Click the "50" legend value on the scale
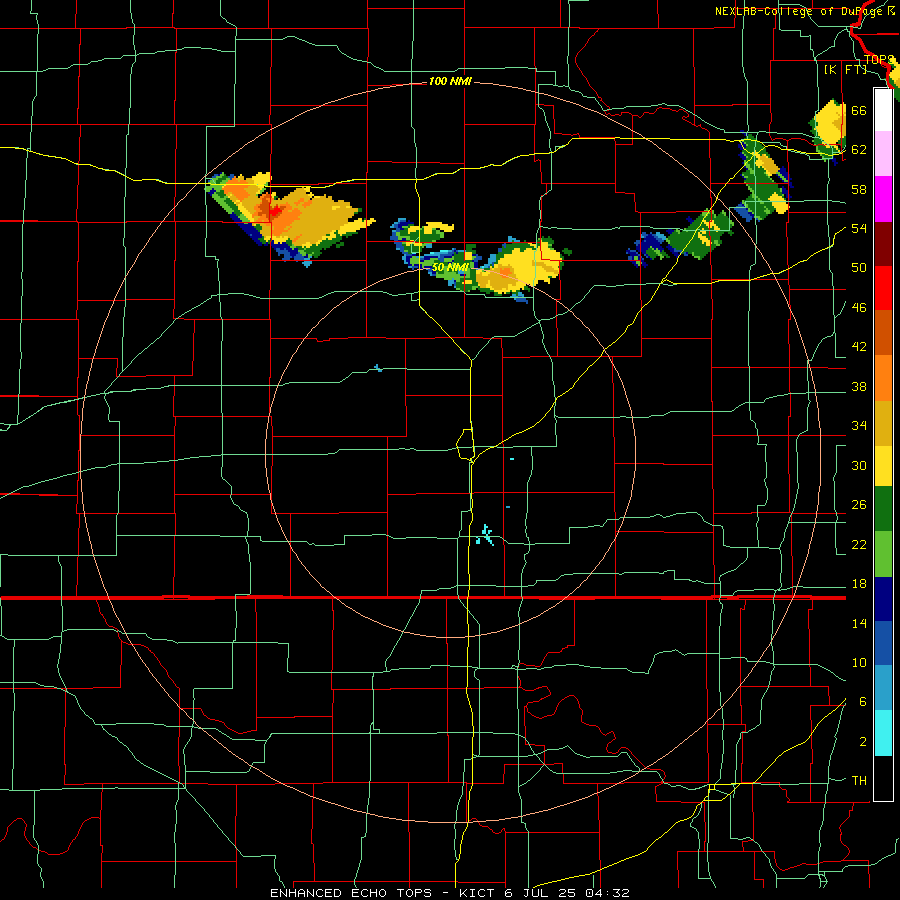 click(x=859, y=268)
